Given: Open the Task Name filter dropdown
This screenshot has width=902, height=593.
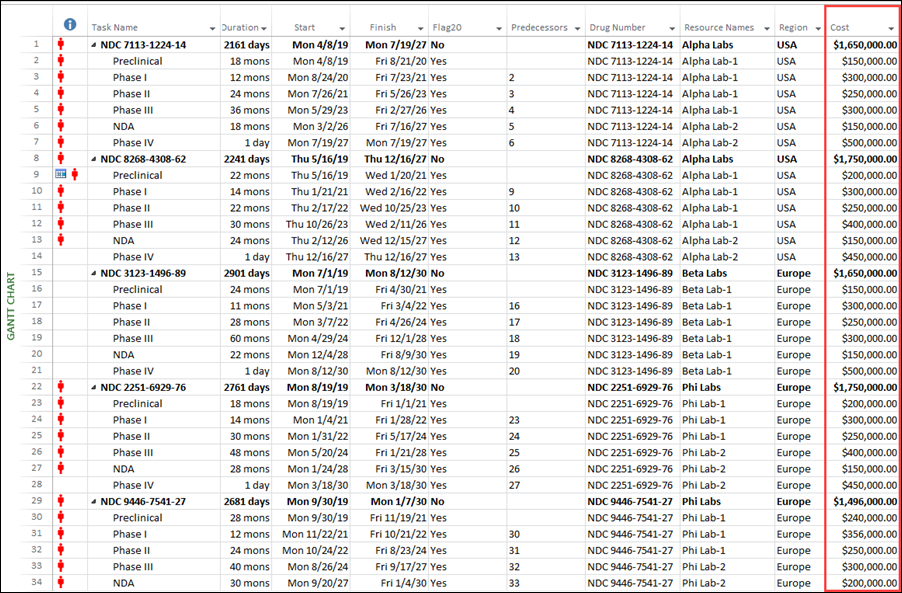Looking at the screenshot, I should (x=212, y=27).
